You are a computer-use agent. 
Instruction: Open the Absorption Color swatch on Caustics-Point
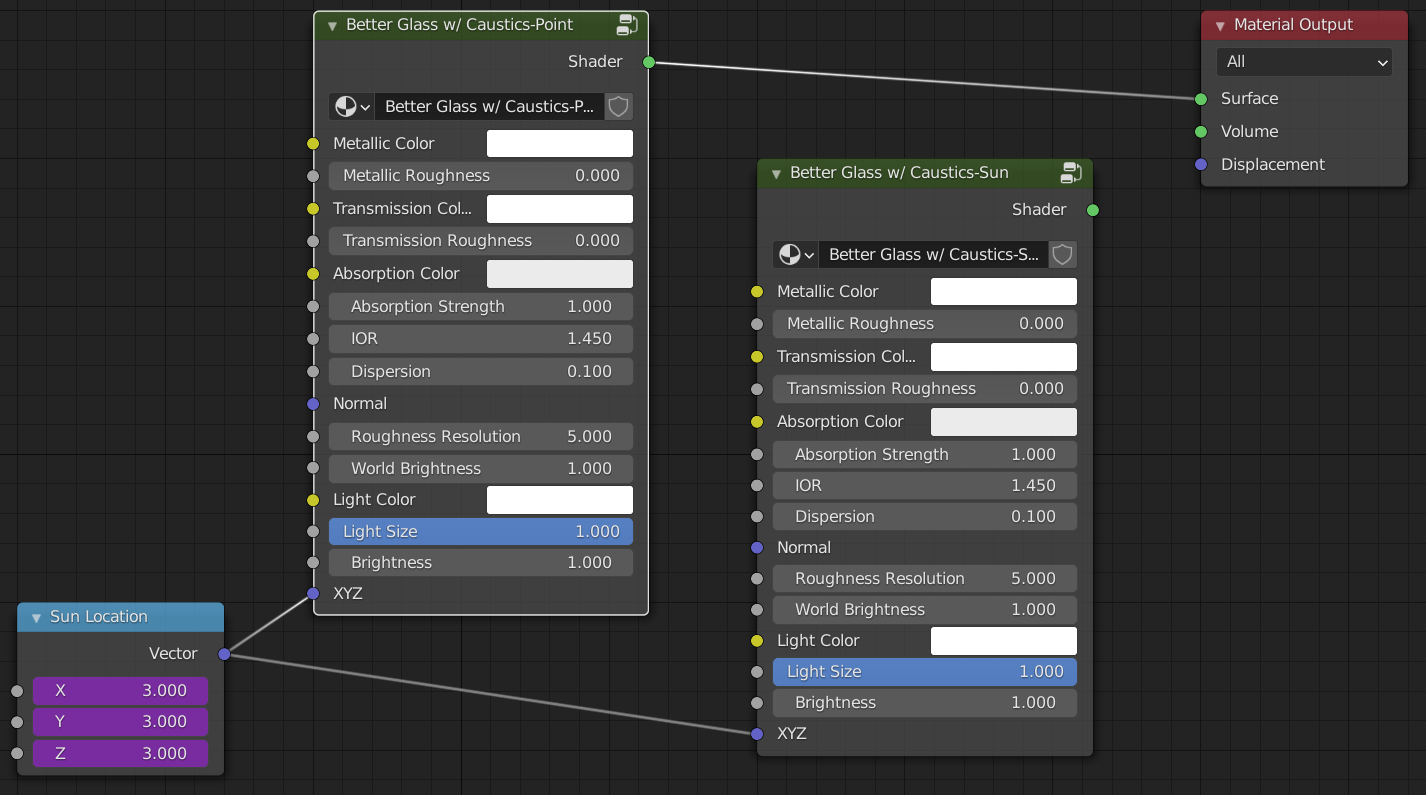(x=559, y=273)
